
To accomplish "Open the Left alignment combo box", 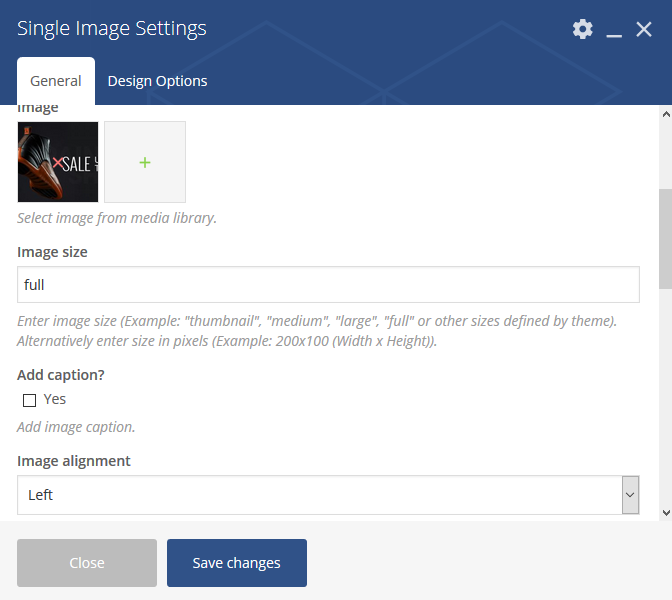I will pyautogui.click(x=328, y=495).
